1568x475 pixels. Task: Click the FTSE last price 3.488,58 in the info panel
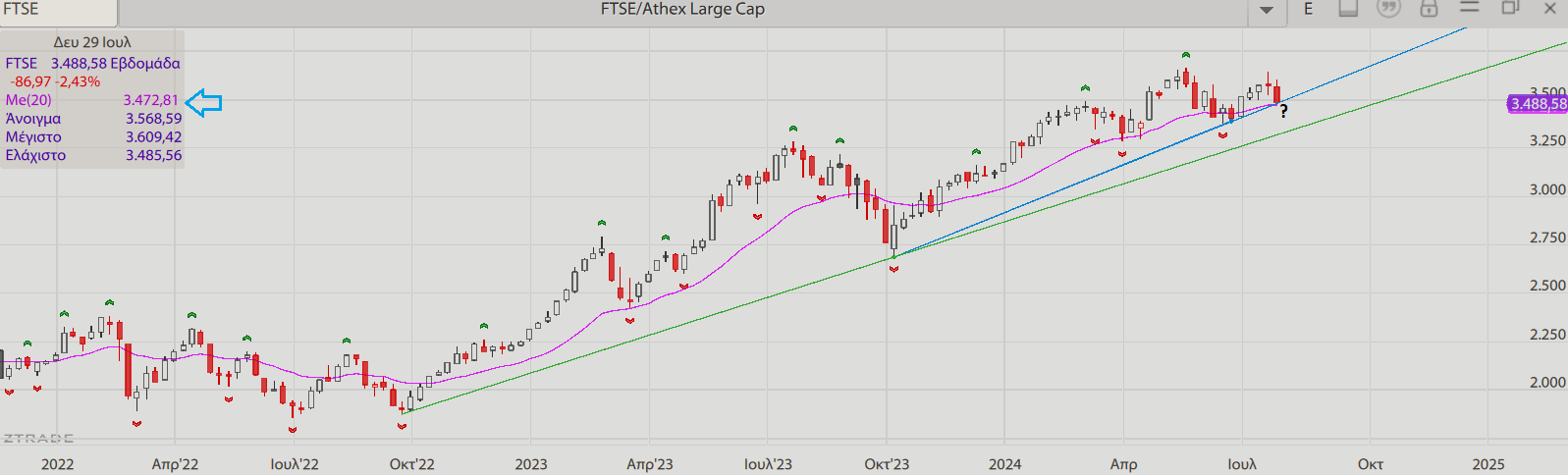(79, 63)
